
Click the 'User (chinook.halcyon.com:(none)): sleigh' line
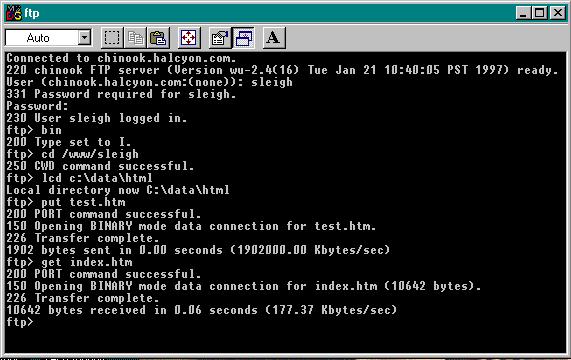pos(149,82)
